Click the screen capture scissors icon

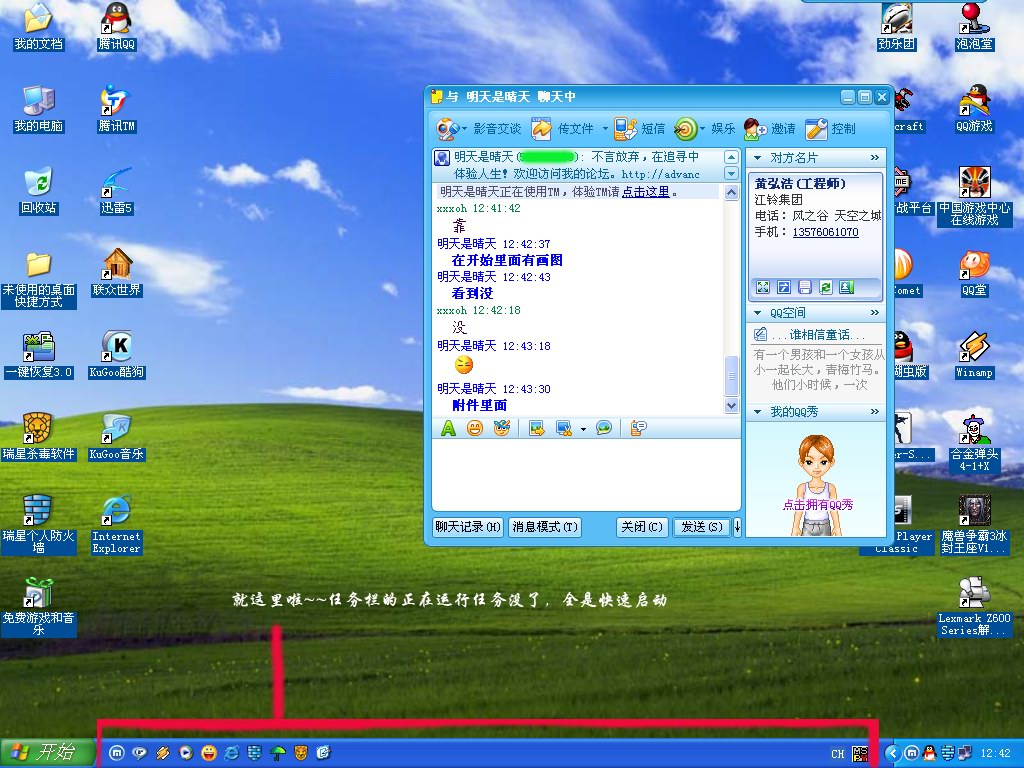point(564,428)
